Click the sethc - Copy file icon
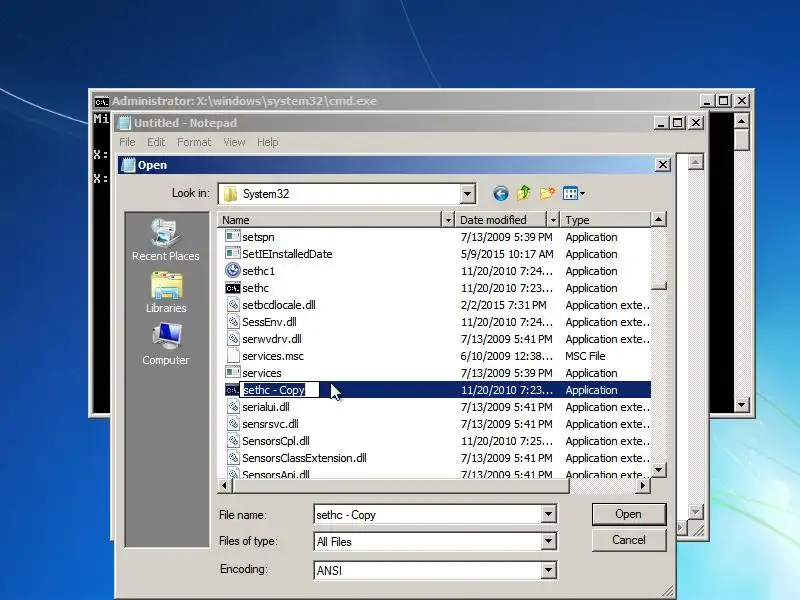 coord(232,390)
